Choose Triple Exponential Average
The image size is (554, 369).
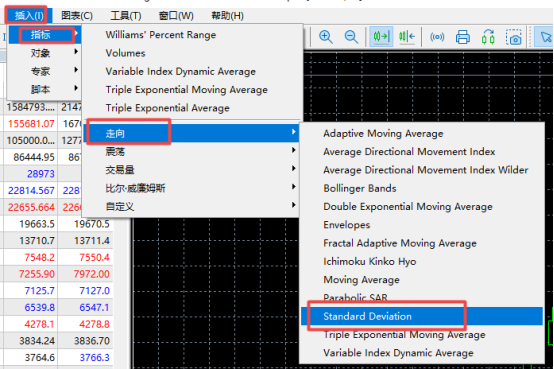click(x=167, y=108)
